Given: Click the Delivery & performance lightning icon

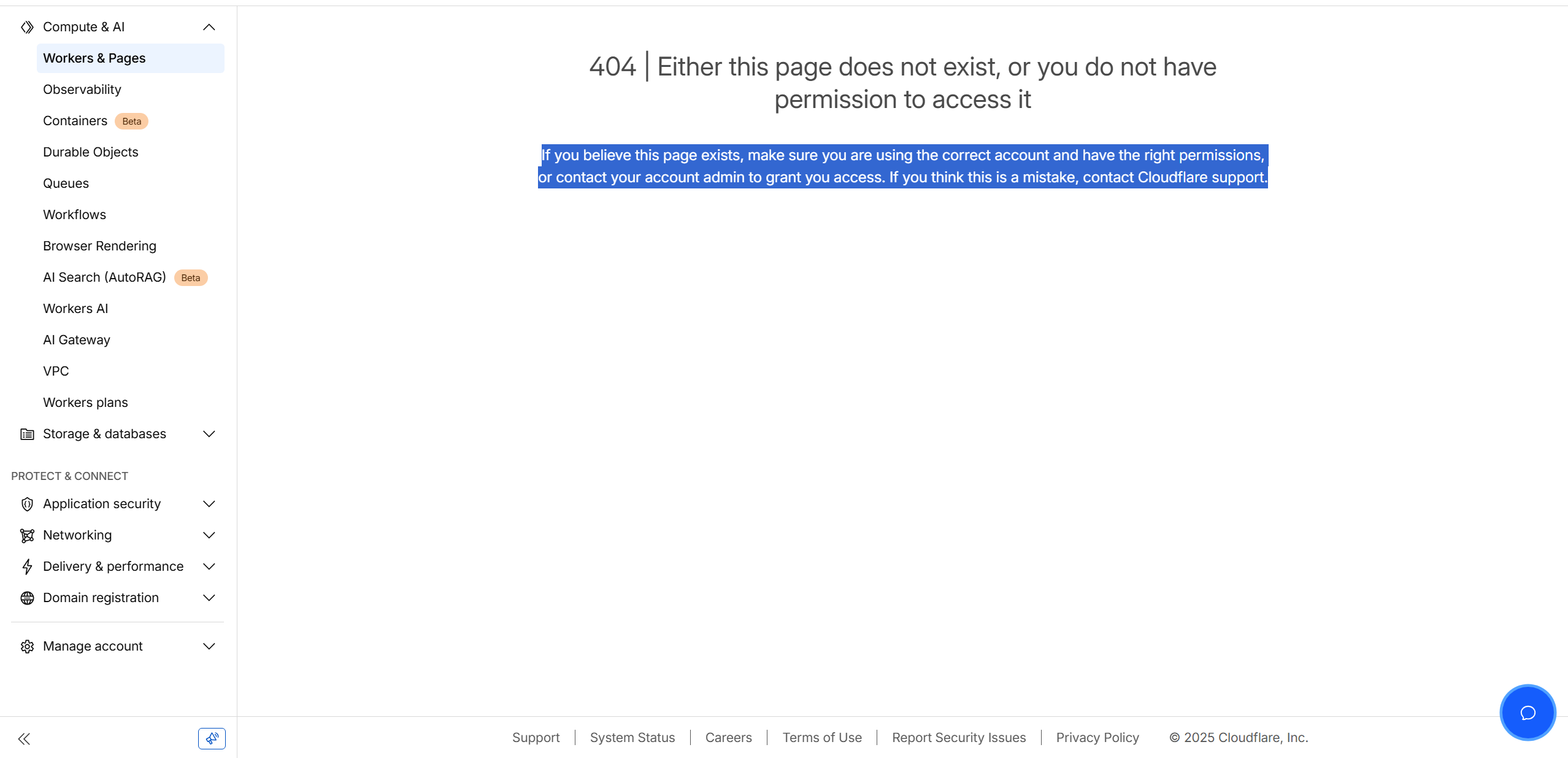Looking at the screenshot, I should [27, 567].
